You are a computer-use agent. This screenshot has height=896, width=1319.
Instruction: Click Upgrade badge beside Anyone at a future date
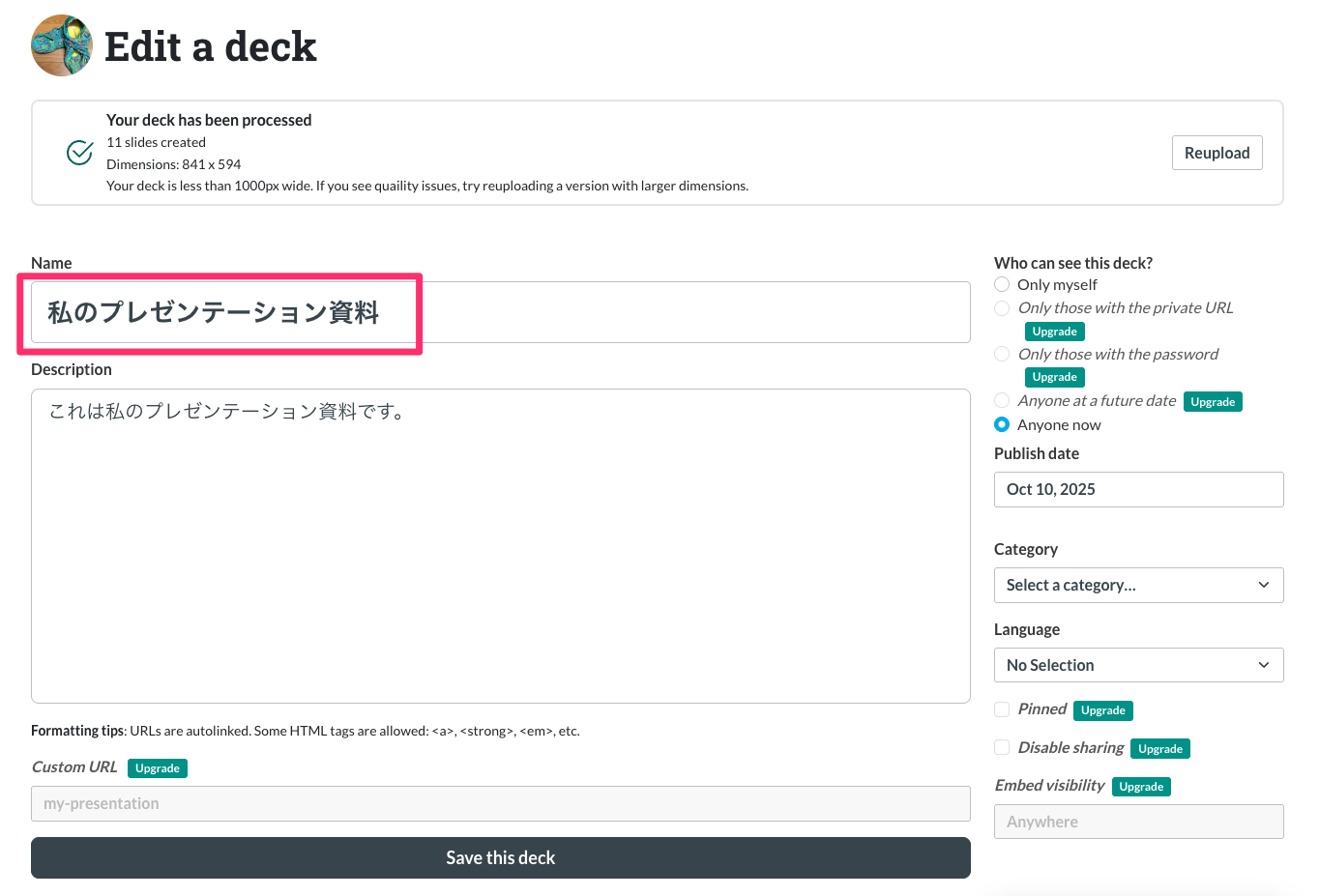pos(1212,402)
